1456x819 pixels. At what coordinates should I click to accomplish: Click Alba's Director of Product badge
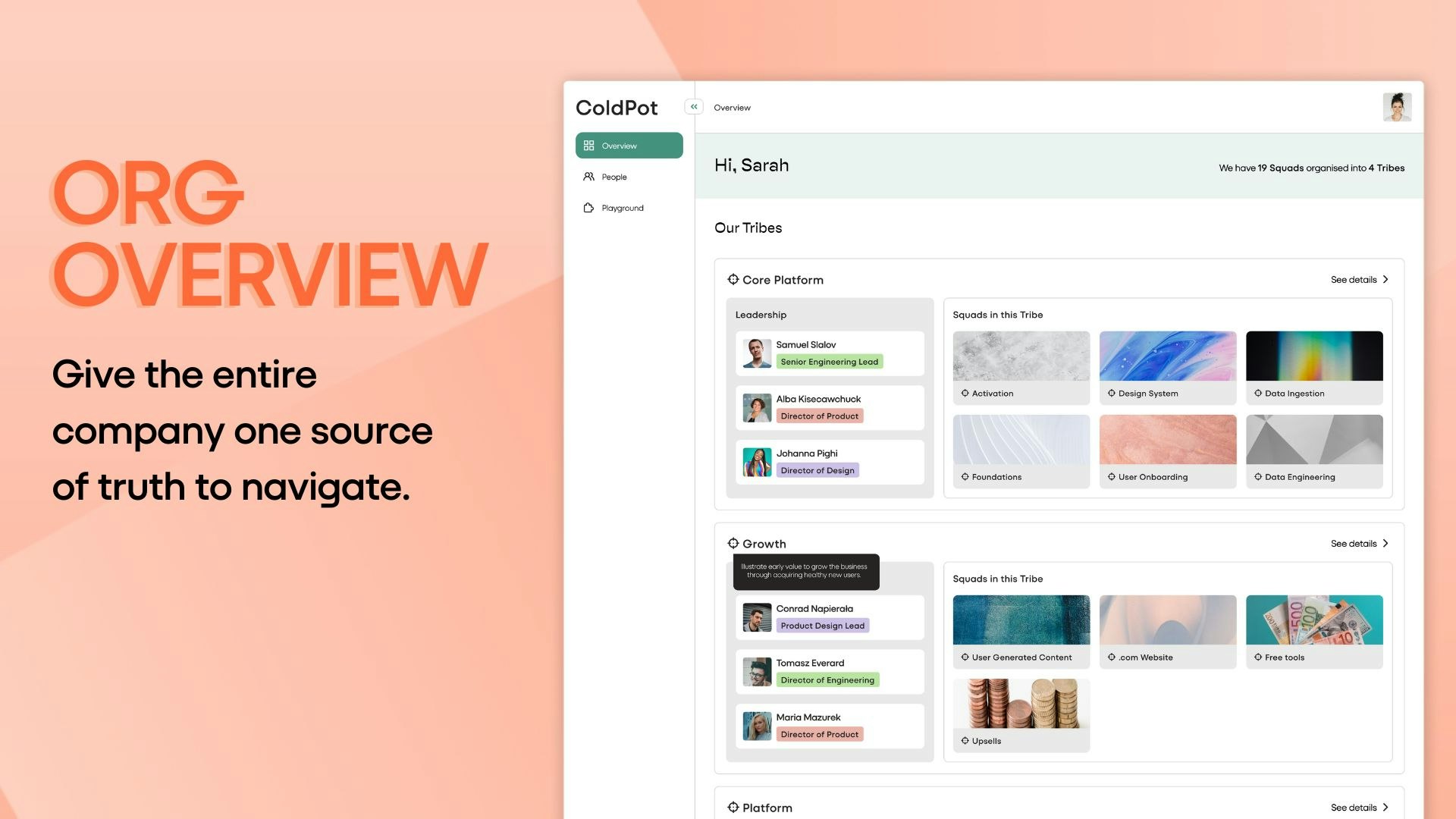coord(820,416)
